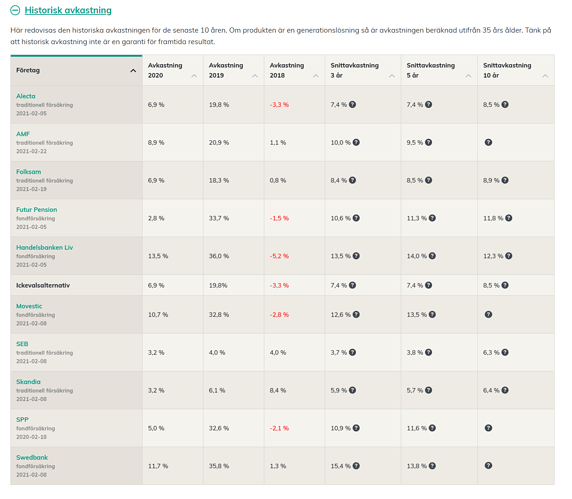Sort by Företag column chevron
This screenshot has height=499, width=572.
pos(133,71)
